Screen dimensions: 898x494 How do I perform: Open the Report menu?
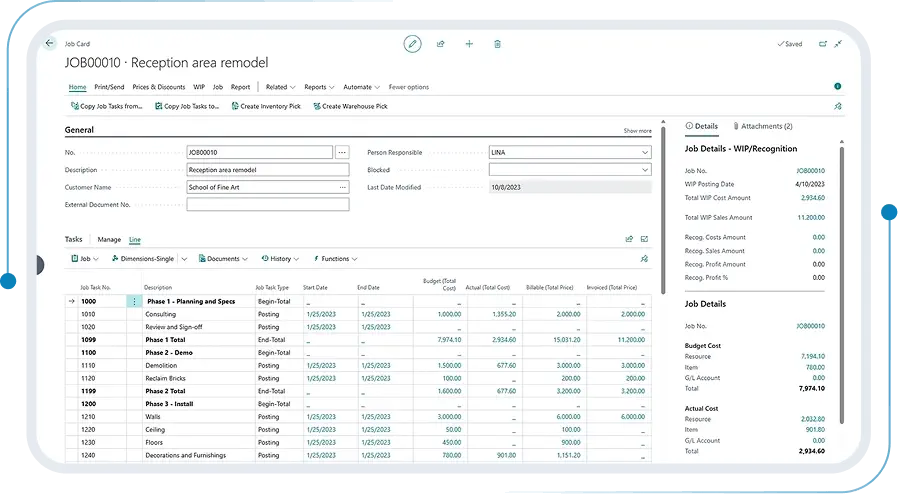point(241,87)
